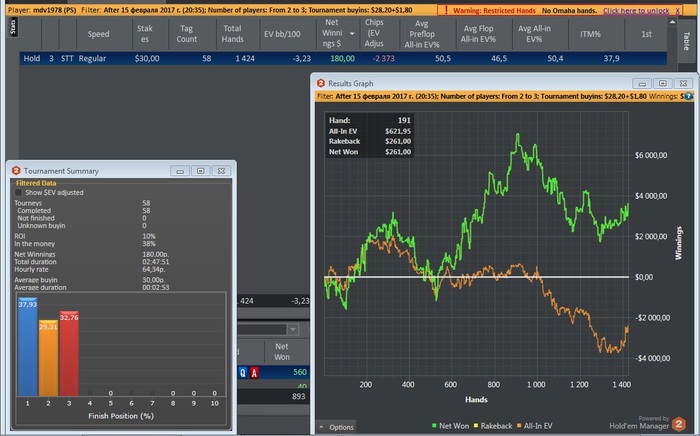This screenshot has height=436, width=700.
Task: Expand the graph Options panel
Action: [337, 427]
